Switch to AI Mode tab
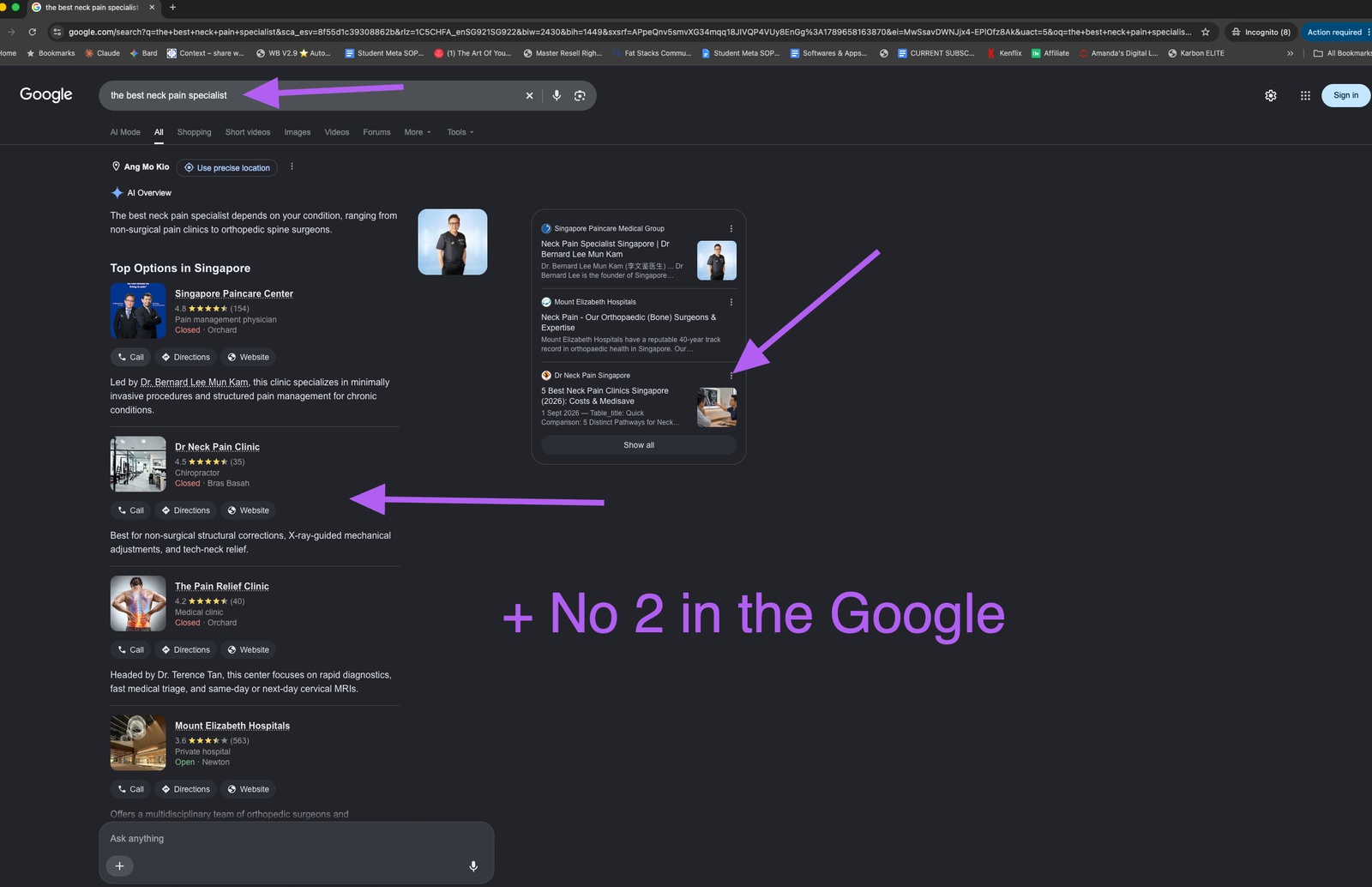The width and height of the screenshot is (1372, 887). (x=125, y=132)
